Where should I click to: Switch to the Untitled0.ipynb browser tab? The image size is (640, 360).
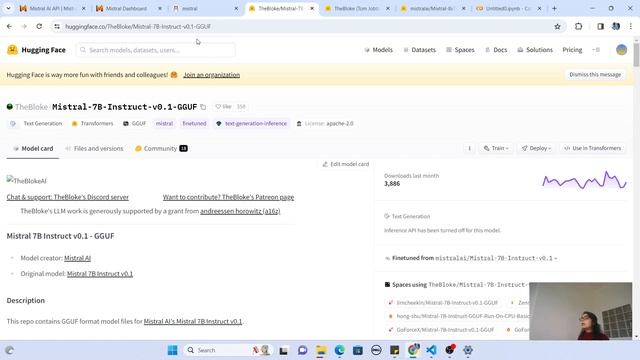[x=509, y=8]
